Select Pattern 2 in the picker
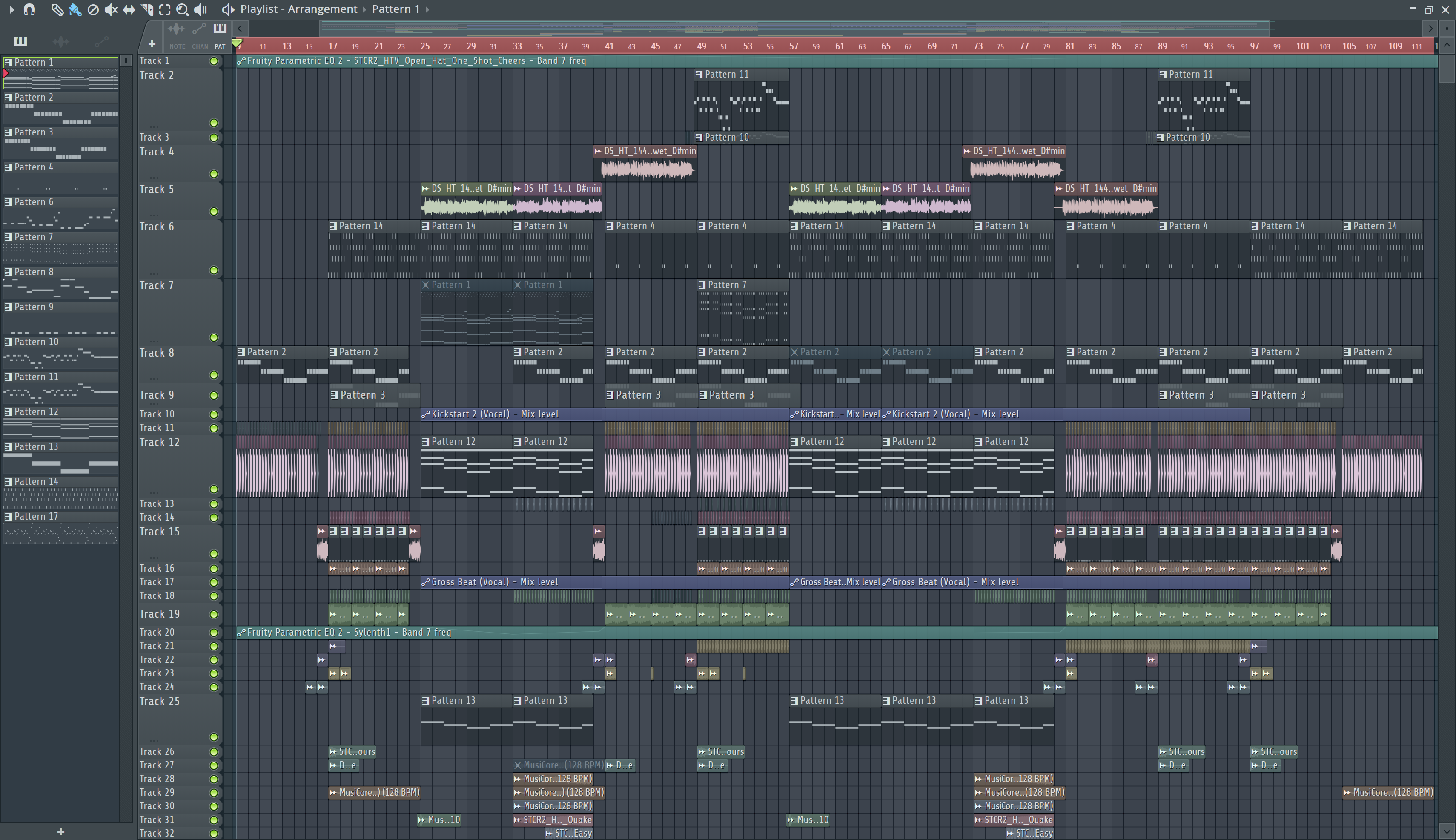 [60, 109]
